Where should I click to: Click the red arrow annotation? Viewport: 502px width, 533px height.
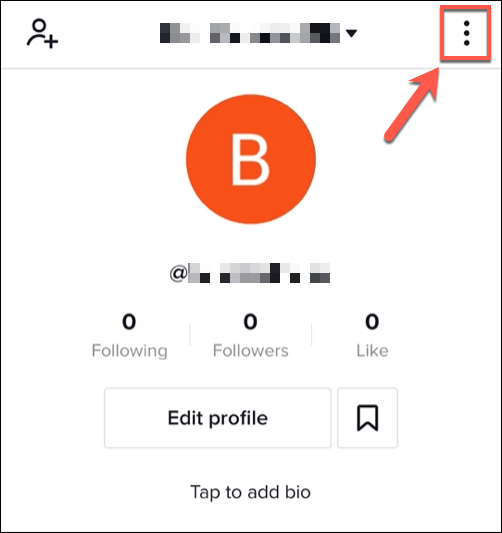(411, 104)
